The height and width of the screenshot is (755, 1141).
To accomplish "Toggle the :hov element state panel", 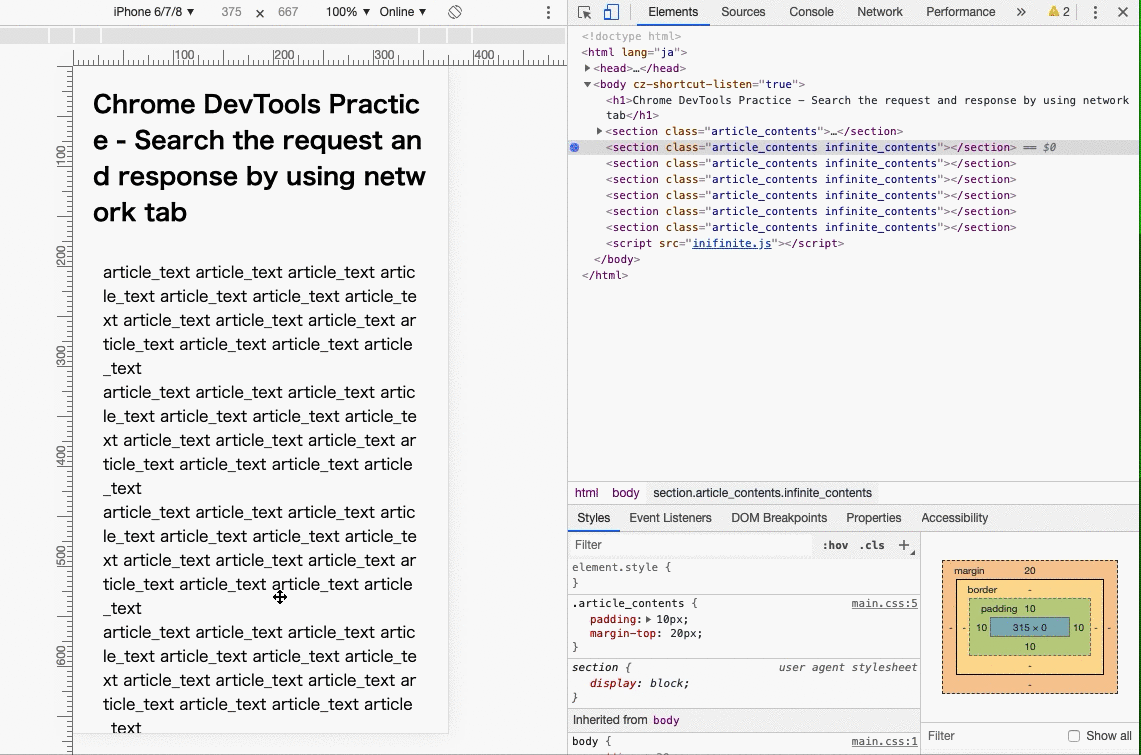I will point(835,545).
